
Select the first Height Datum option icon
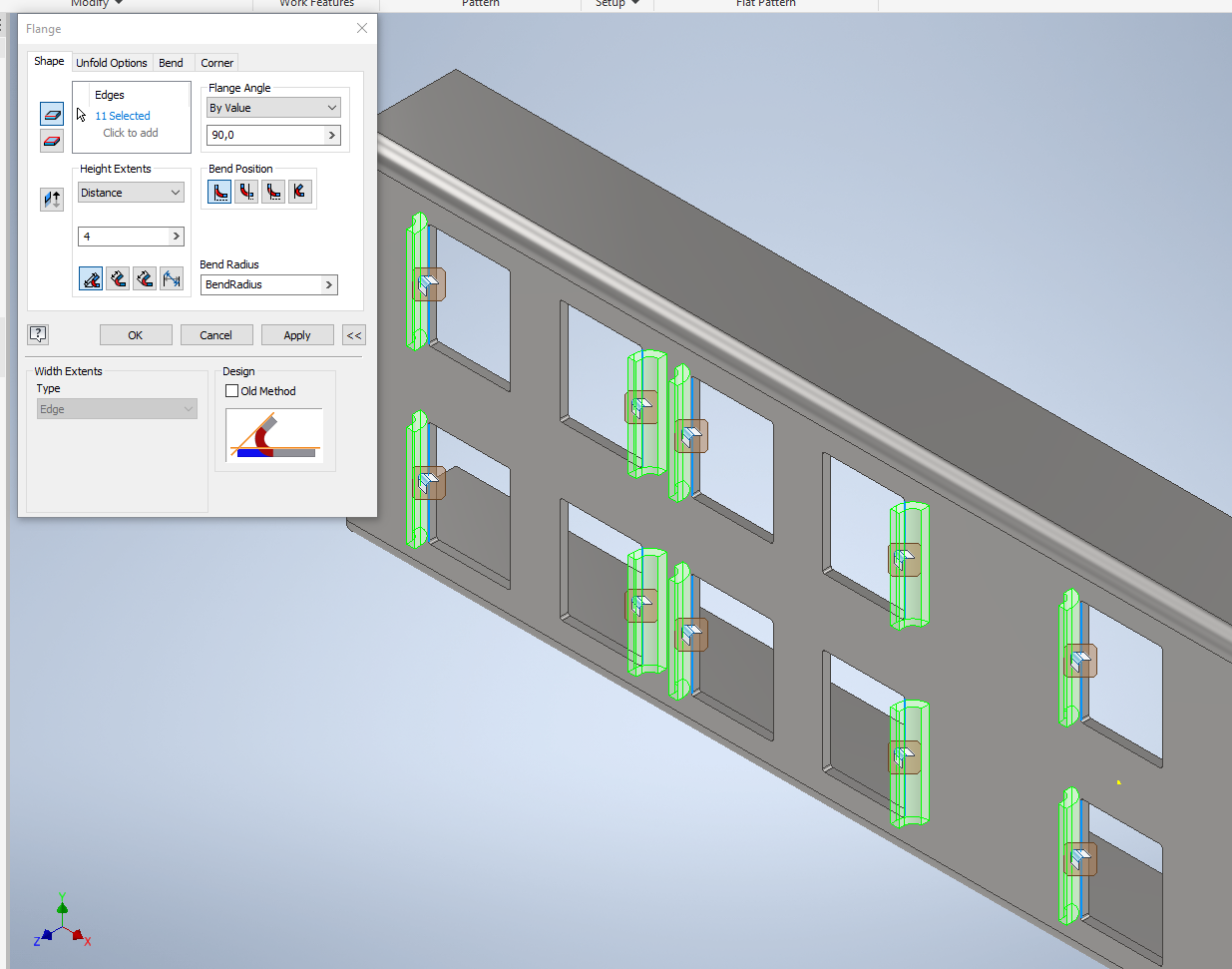pos(91,278)
